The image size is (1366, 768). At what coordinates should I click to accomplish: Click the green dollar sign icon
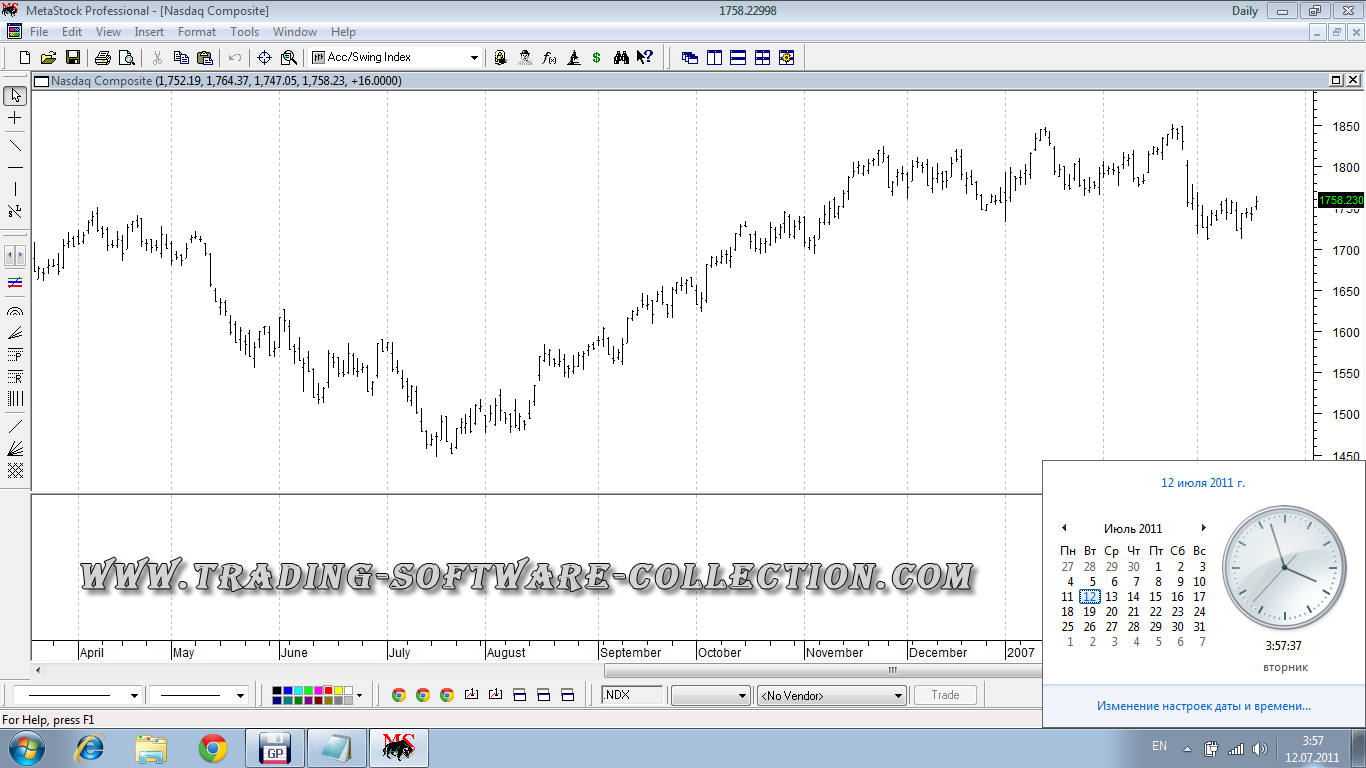tap(596, 58)
